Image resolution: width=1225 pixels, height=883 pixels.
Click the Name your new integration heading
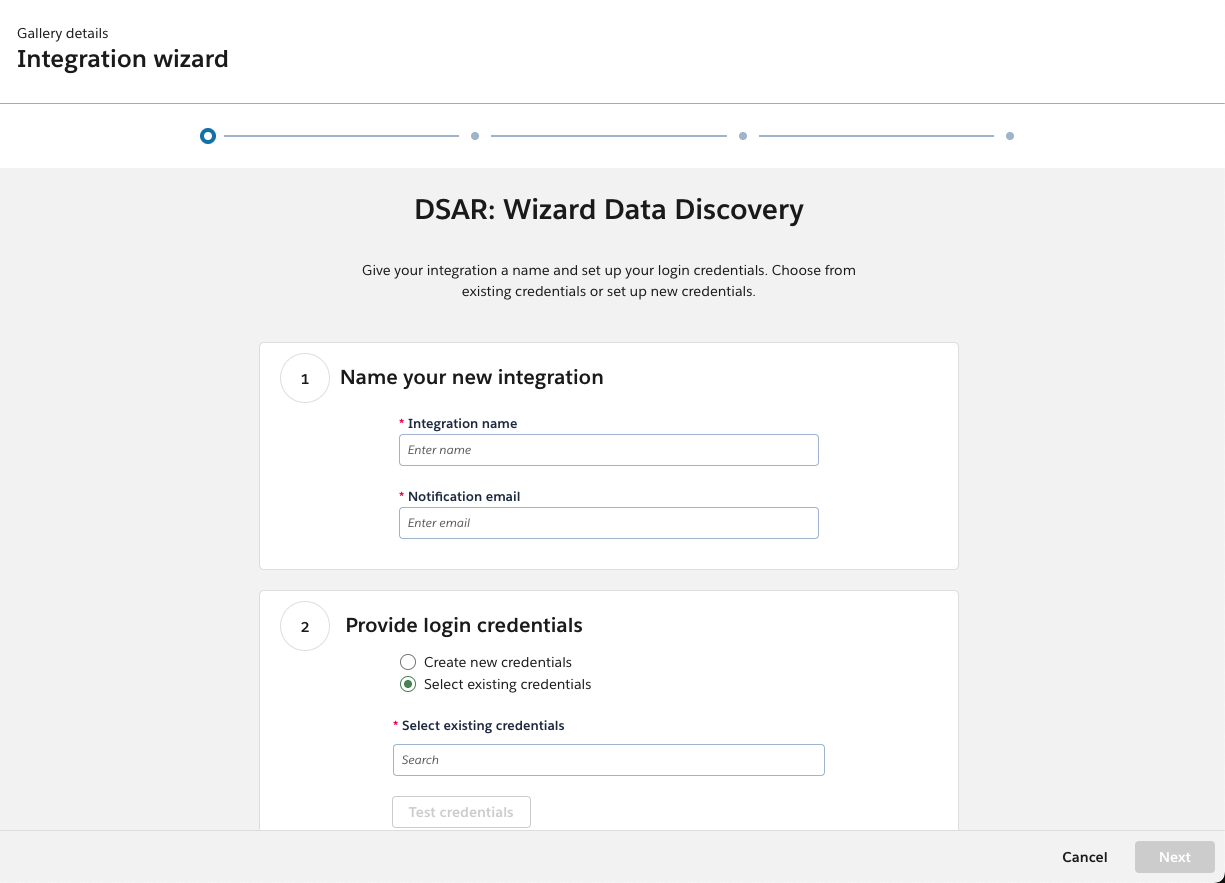(x=471, y=377)
